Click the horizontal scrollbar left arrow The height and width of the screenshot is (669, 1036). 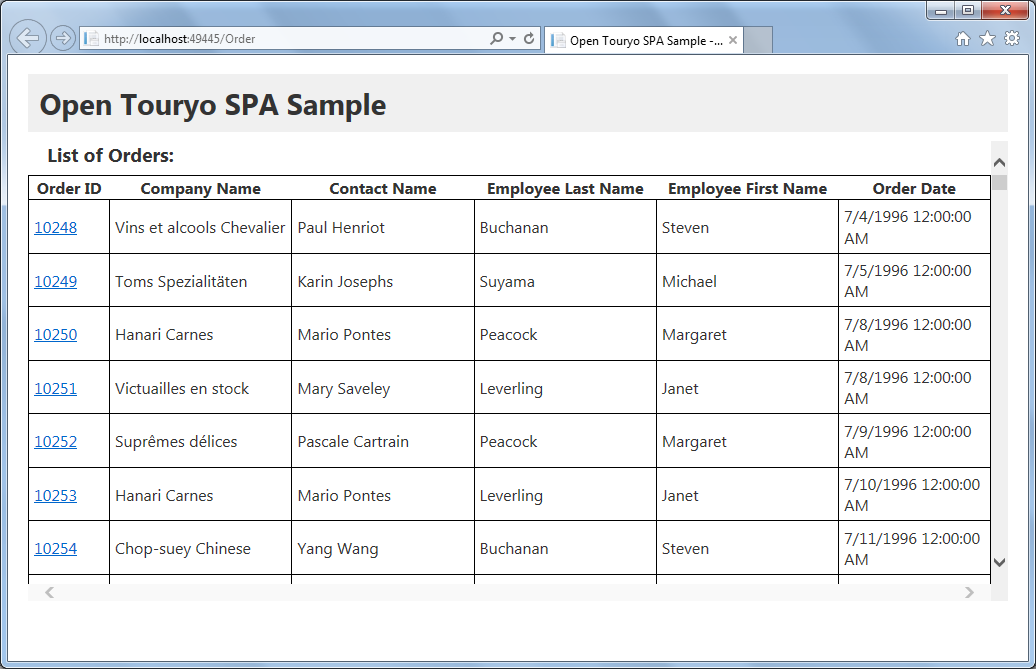coord(50,592)
